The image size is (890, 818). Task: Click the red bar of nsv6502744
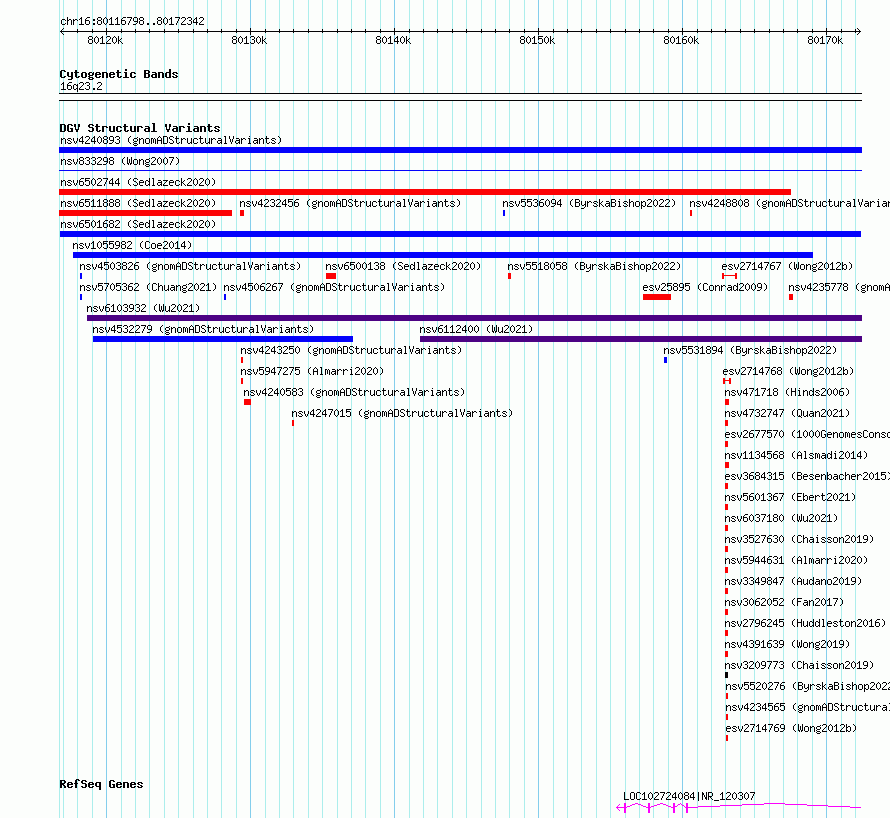pyautogui.click(x=425, y=192)
